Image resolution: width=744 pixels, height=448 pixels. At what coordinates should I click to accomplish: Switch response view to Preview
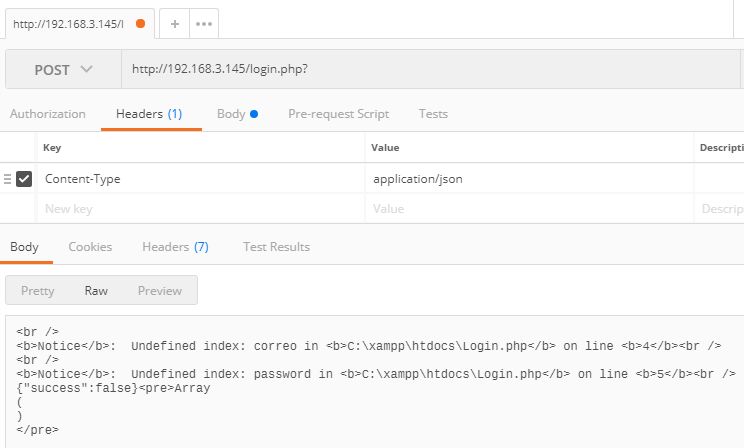click(x=159, y=290)
